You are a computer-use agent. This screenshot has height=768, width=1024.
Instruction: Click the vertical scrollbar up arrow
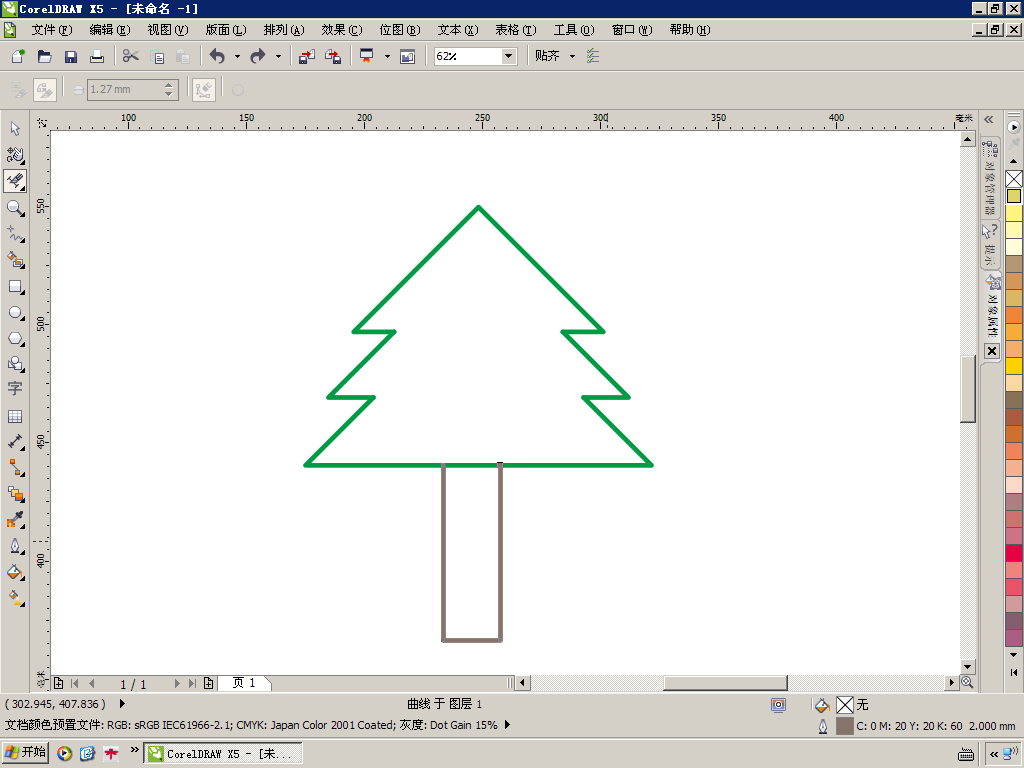(968, 139)
